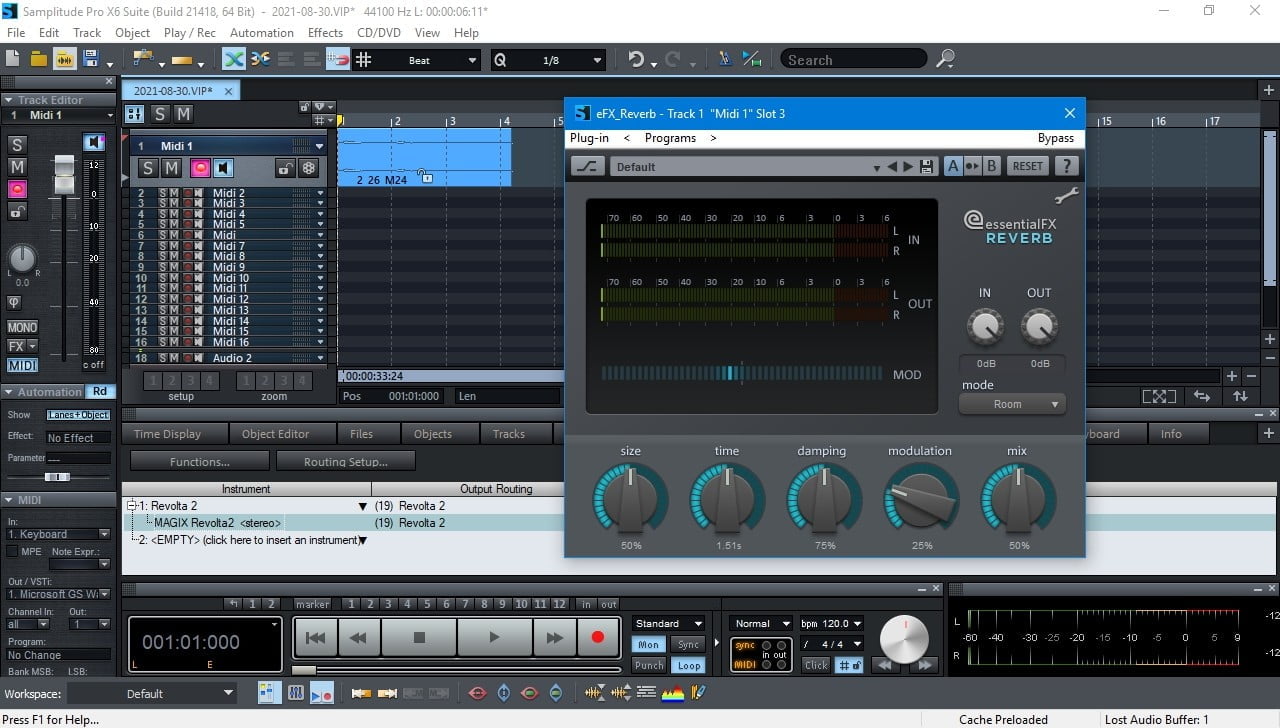Click the load audio file waveform icon
The image size is (1280, 728).
pos(65,60)
